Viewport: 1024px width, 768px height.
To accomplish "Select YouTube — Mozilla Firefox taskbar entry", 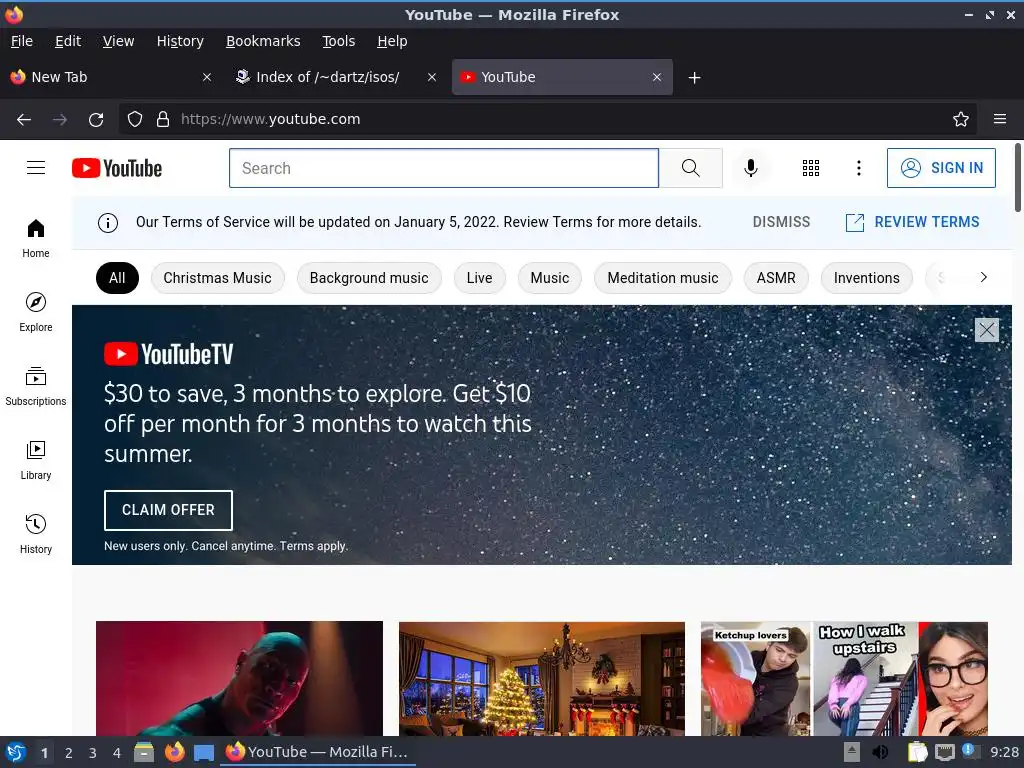I will pyautogui.click(x=319, y=752).
